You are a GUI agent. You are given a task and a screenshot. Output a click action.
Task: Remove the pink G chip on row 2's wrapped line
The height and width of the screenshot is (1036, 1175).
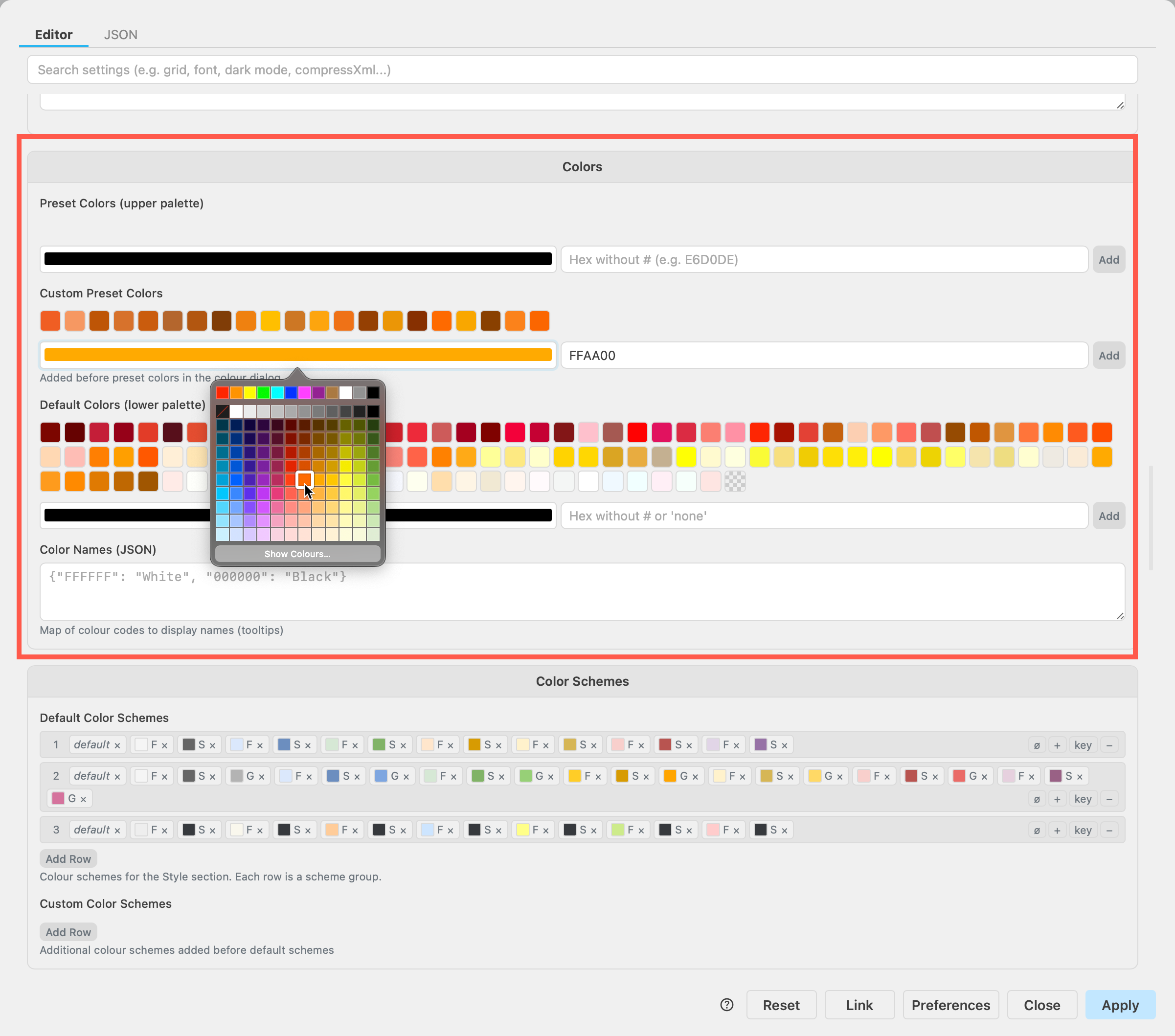[83, 799]
